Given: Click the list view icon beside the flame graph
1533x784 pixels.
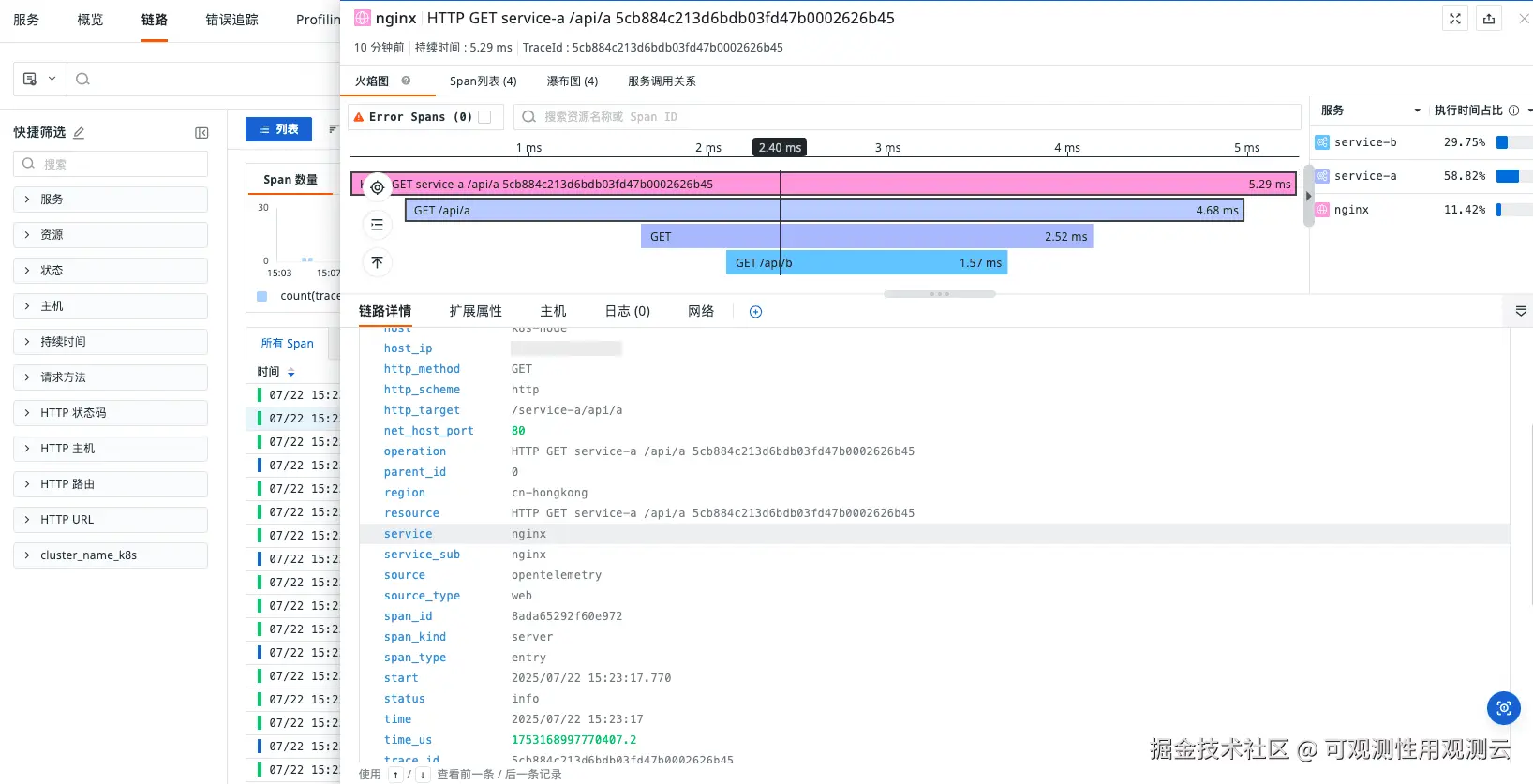Looking at the screenshot, I should point(377,225).
